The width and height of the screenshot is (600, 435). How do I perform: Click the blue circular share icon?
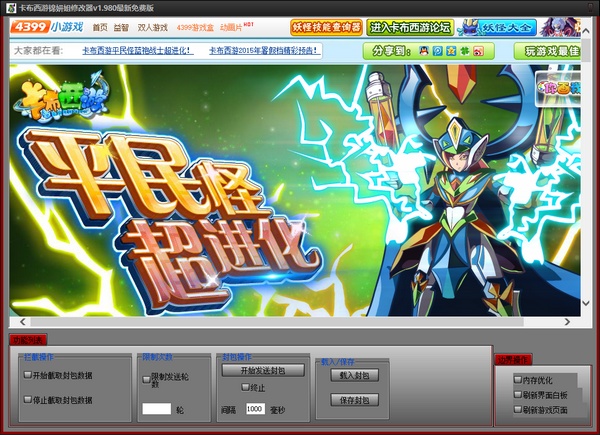437,51
